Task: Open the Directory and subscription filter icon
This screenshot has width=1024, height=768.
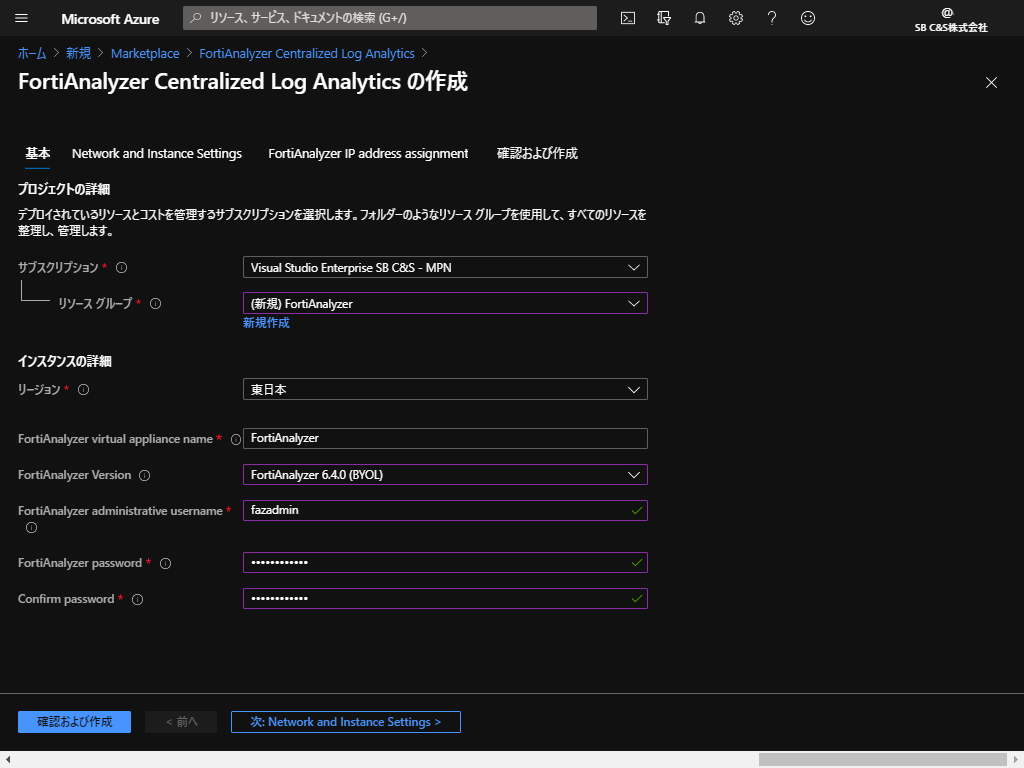Action: (x=664, y=18)
